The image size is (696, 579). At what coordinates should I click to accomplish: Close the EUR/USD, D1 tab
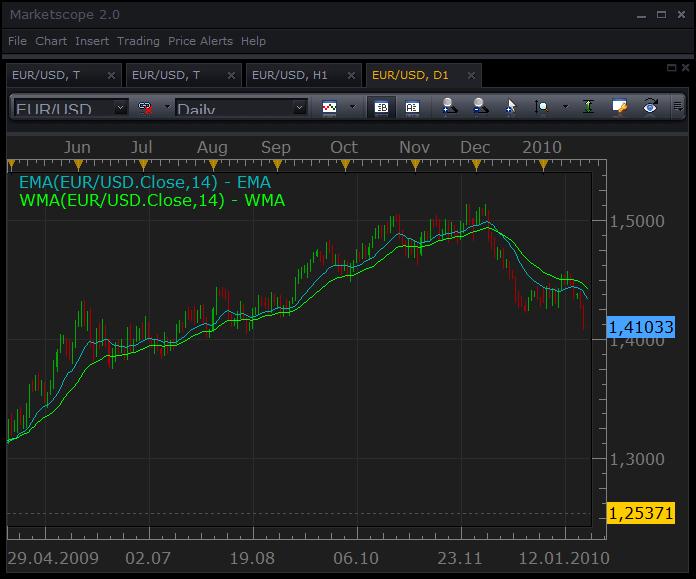(471, 76)
